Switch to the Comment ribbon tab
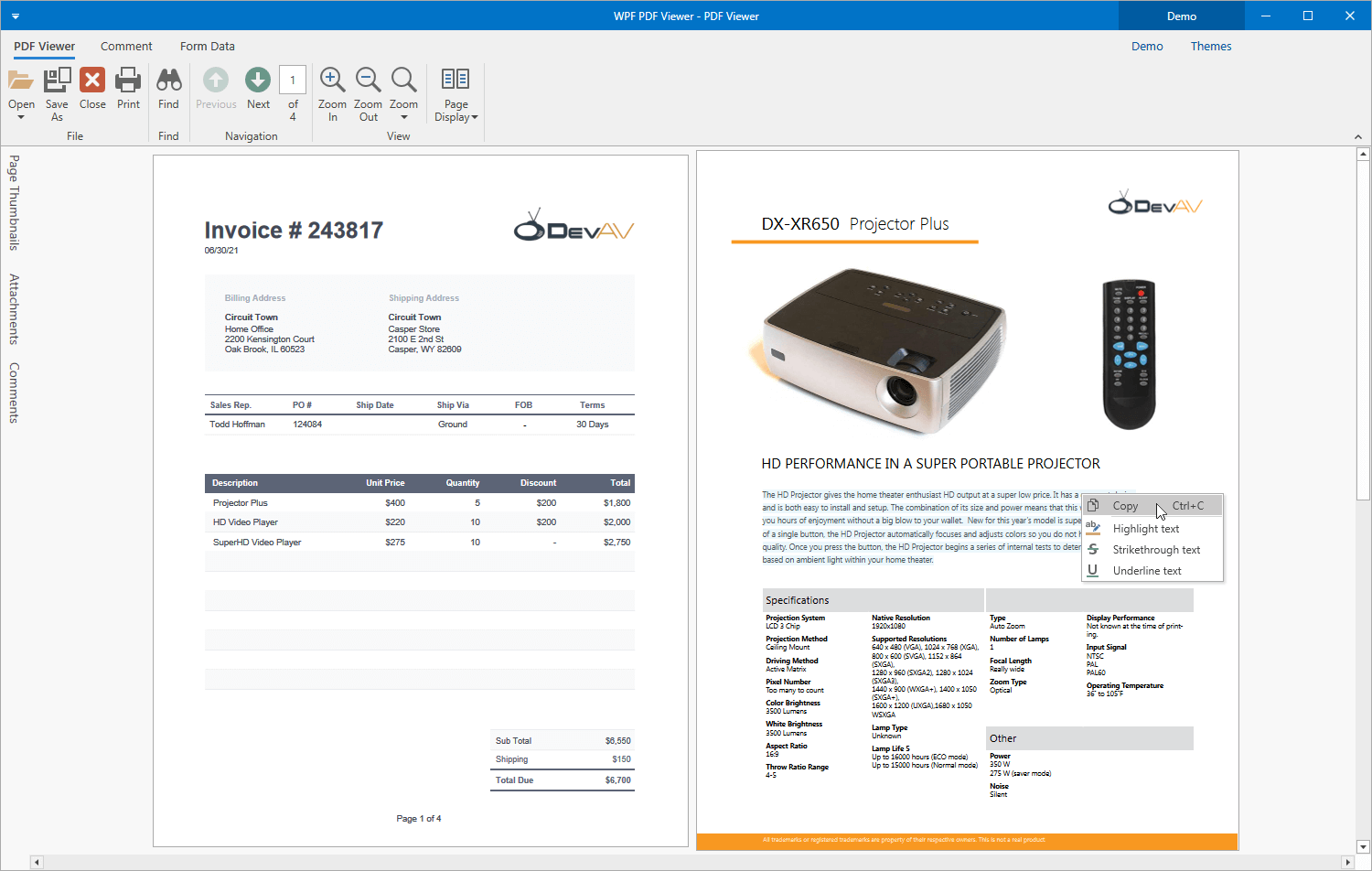Viewport: 1372px width, 871px height. point(126,47)
